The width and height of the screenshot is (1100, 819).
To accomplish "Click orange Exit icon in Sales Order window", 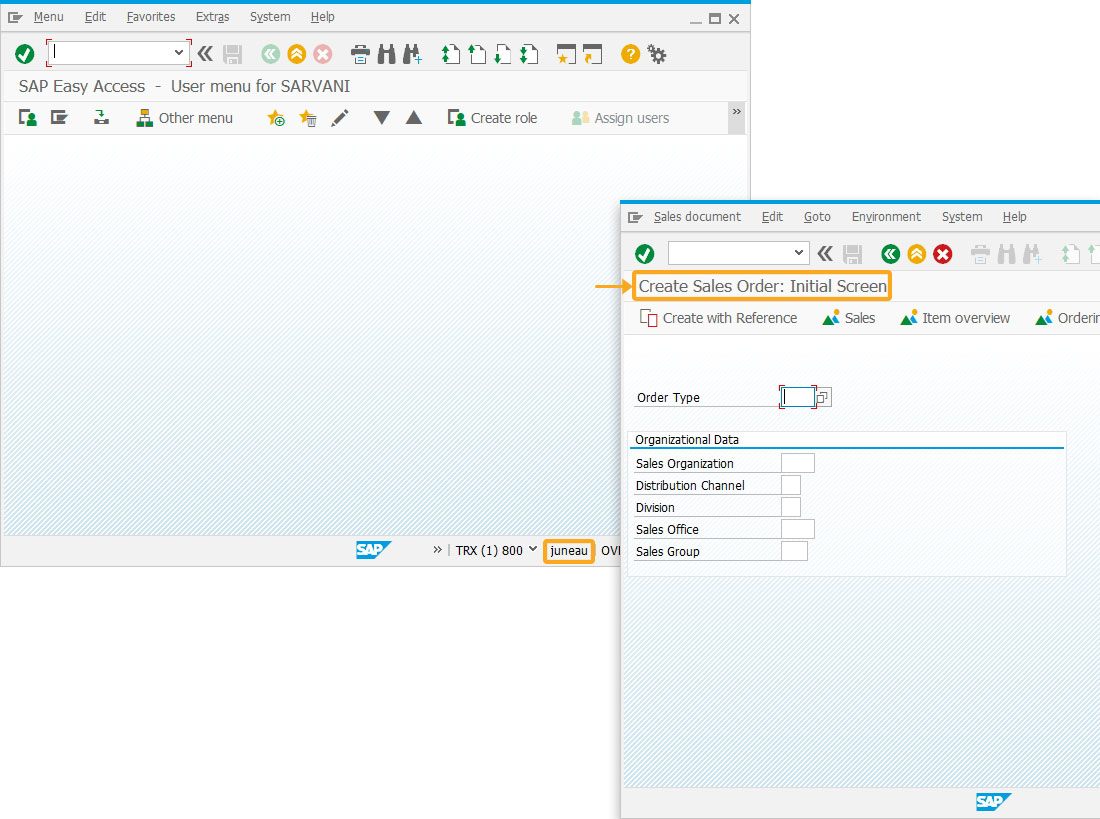I will pos(917,254).
